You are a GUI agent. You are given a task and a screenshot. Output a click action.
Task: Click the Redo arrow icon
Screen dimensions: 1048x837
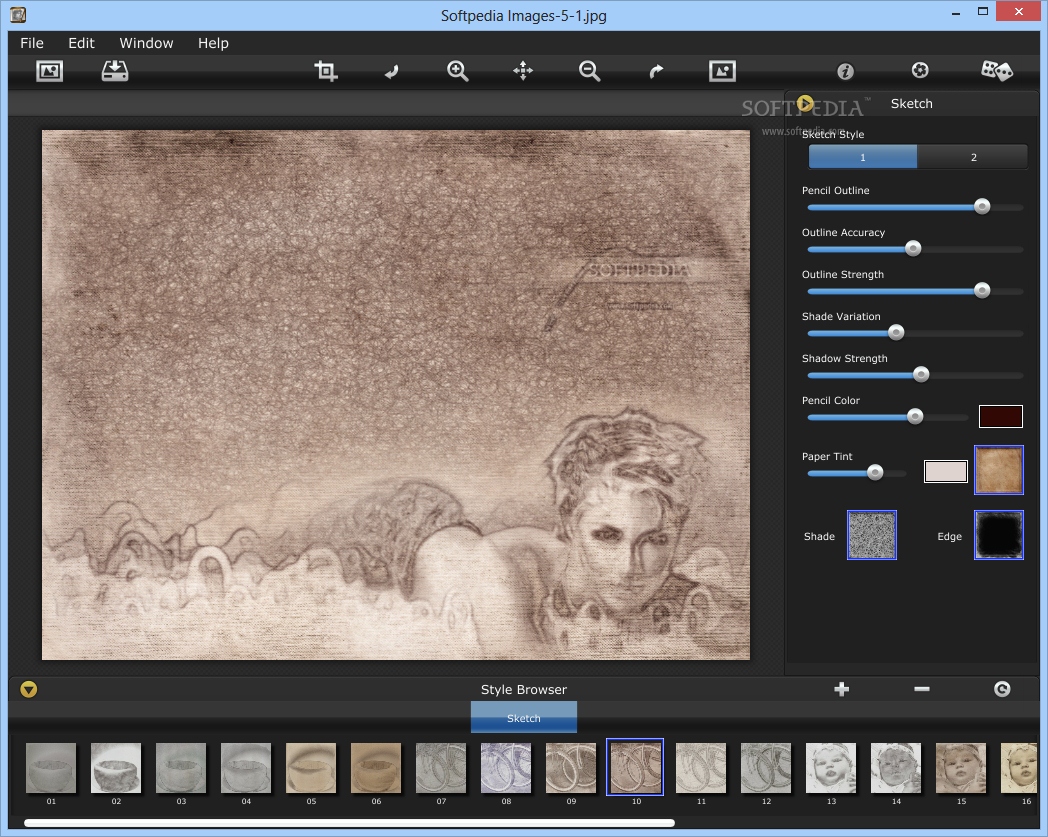click(656, 72)
